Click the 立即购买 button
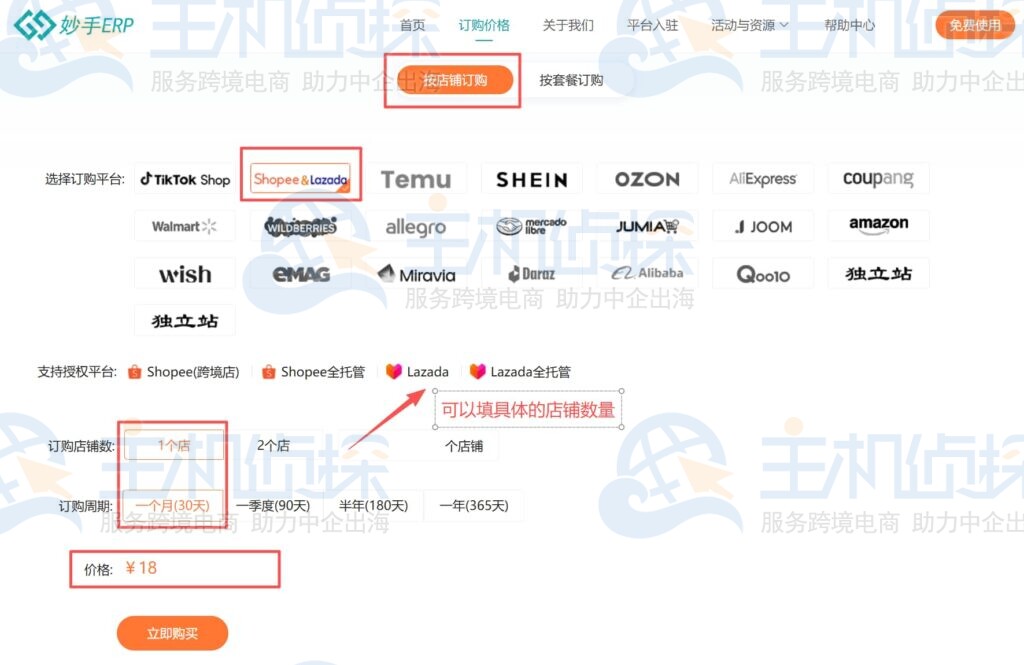 [x=172, y=633]
